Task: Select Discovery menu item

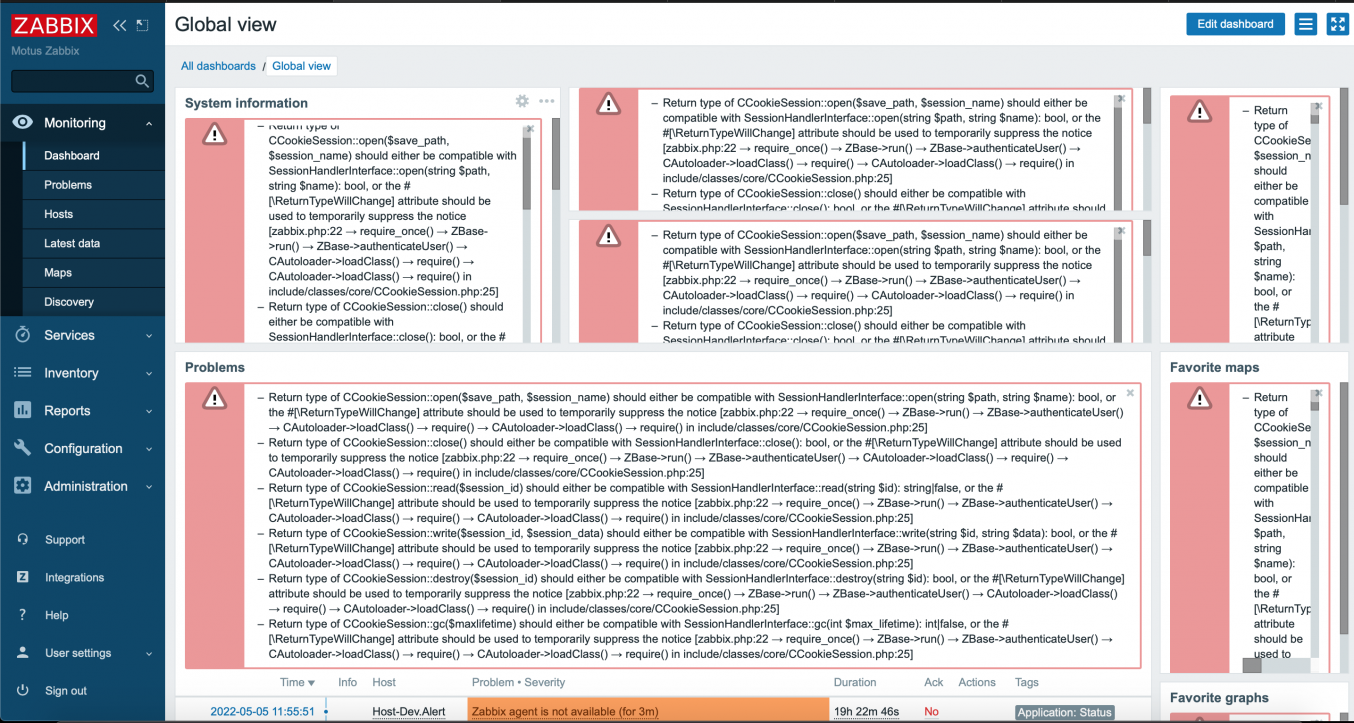Action: click(x=69, y=302)
